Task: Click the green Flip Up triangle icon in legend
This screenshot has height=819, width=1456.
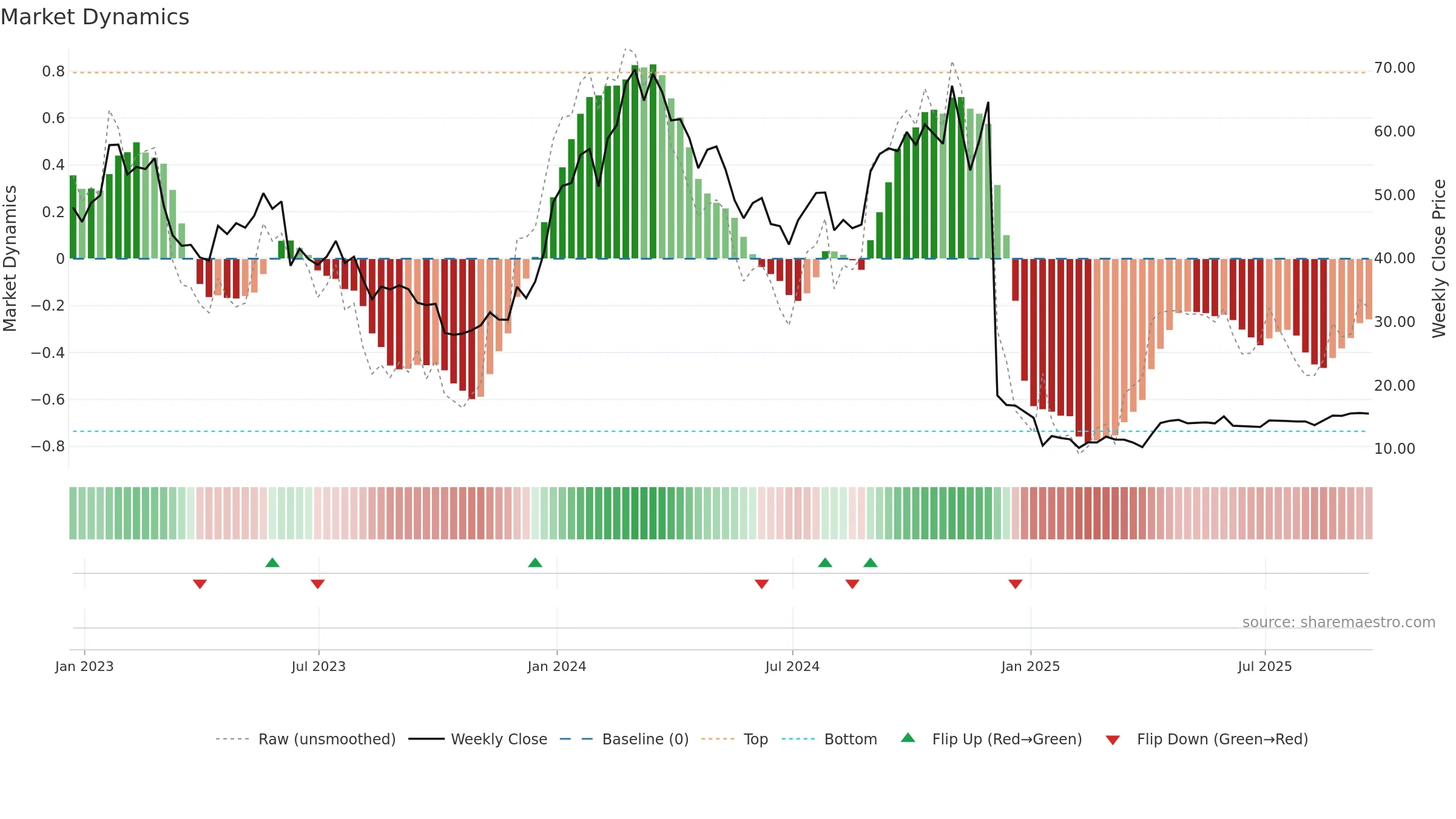Action: coord(908,738)
